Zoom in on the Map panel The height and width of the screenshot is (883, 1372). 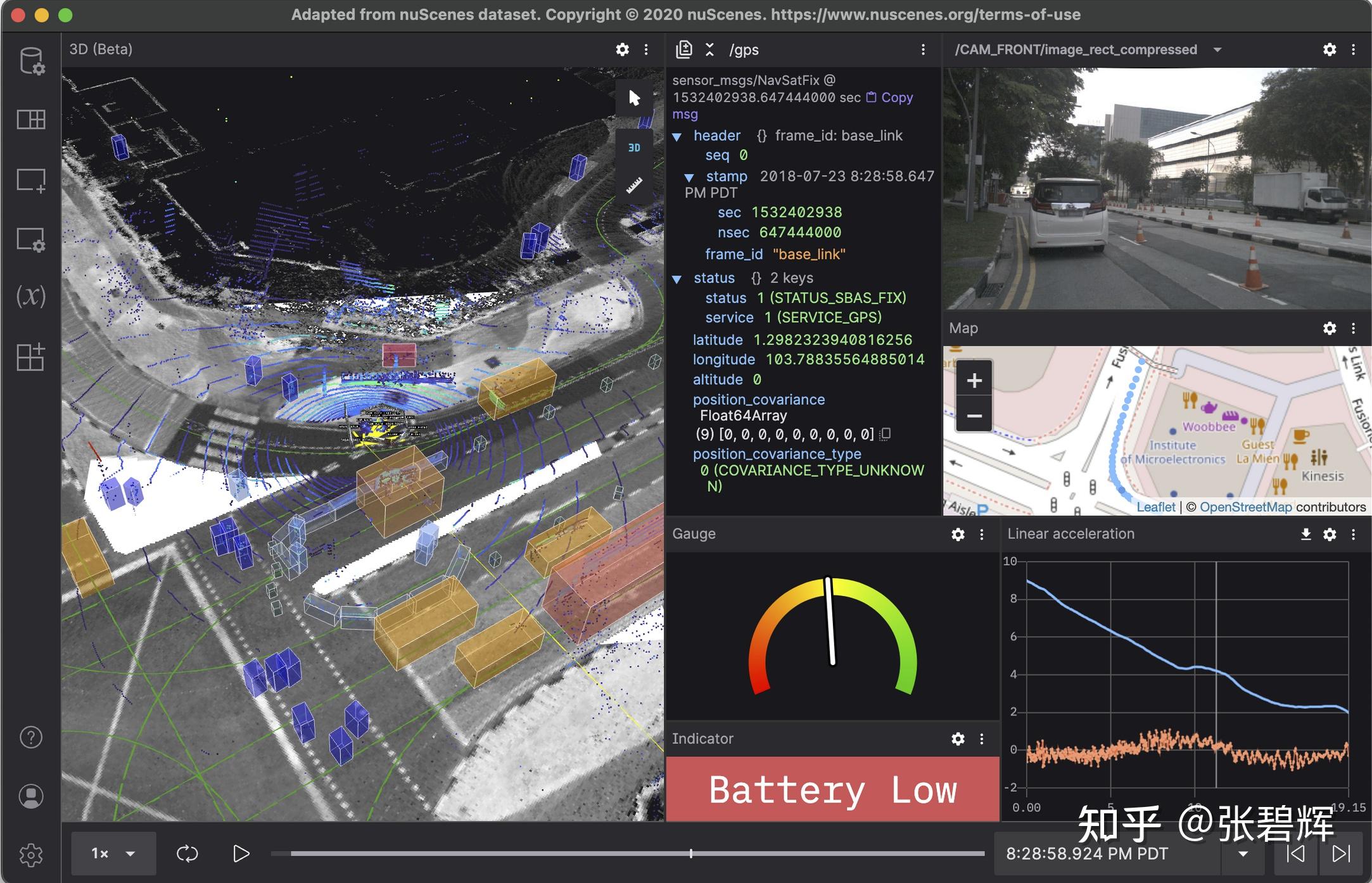click(974, 380)
